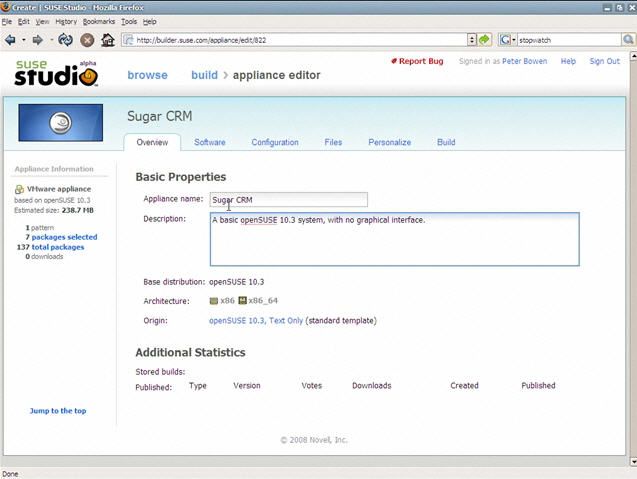637x479 pixels.
Task: Click the appliance thumbnail image
Action: tap(61, 125)
